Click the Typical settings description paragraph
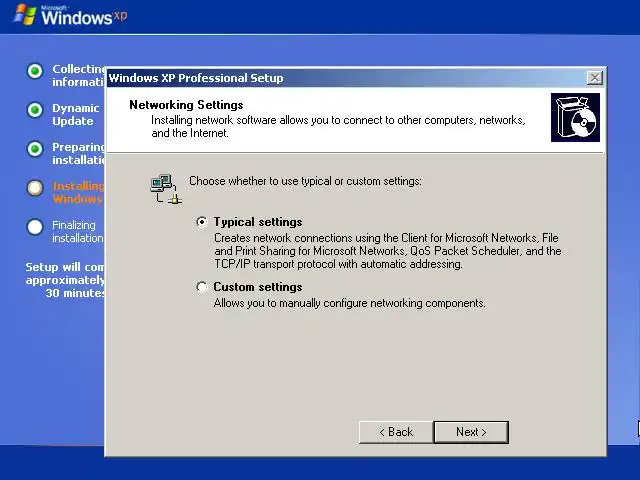 coord(388,251)
